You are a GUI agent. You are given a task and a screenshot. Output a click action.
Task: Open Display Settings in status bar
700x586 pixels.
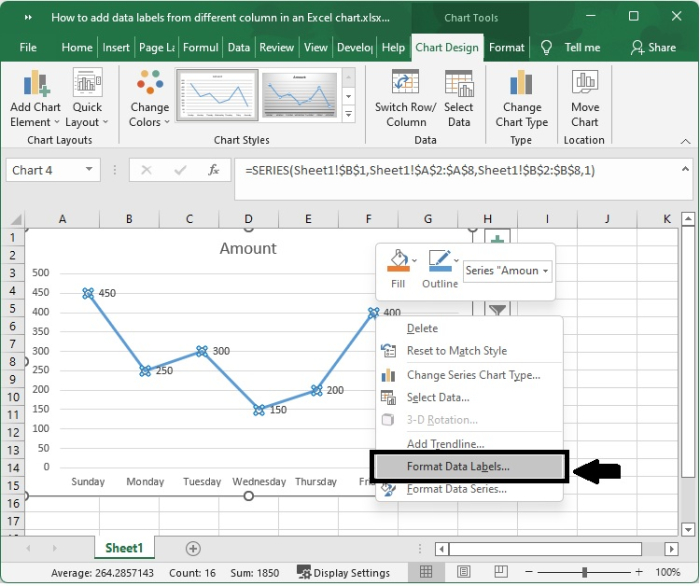[x=343, y=573]
